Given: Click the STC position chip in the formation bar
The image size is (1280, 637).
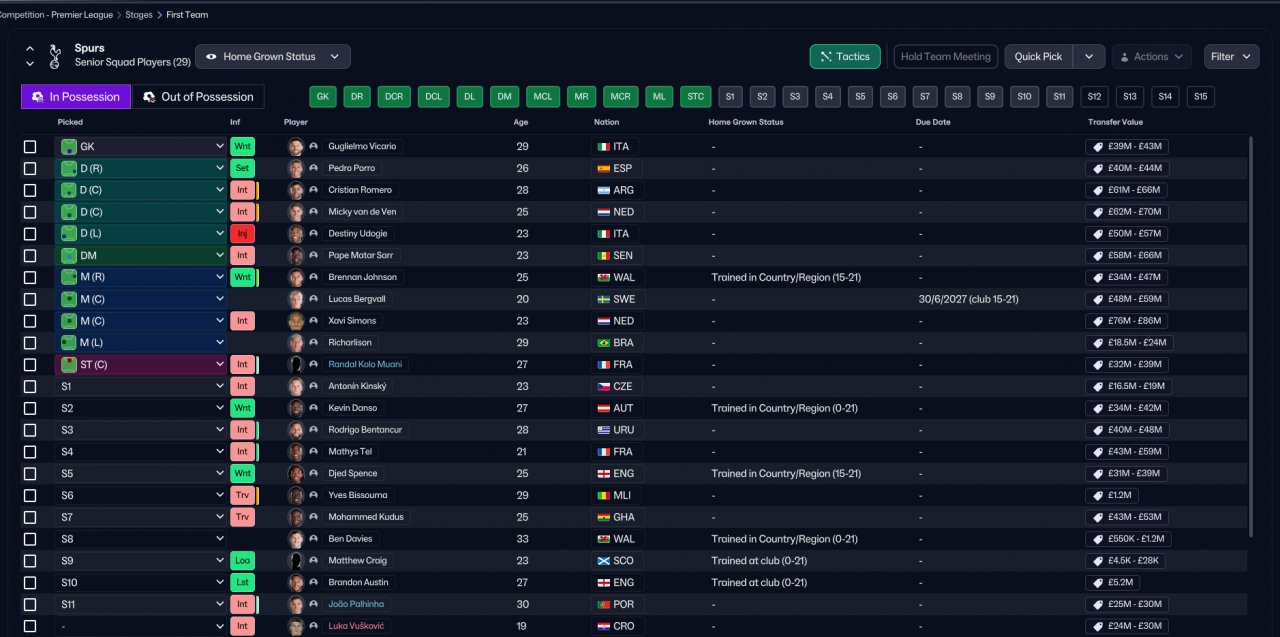Looking at the screenshot, I should (695, 97).
